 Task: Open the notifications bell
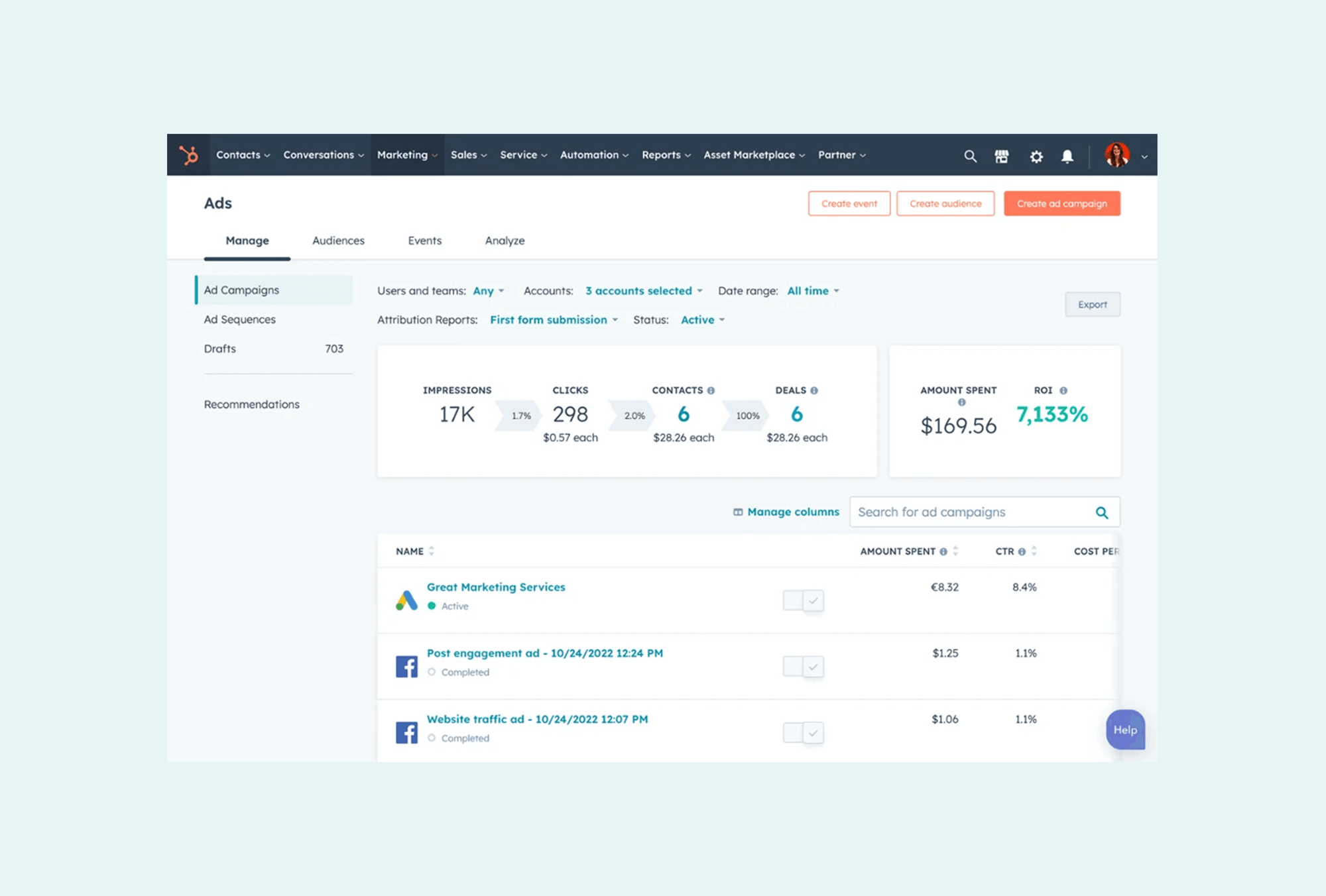click(x=1067, y=156)
